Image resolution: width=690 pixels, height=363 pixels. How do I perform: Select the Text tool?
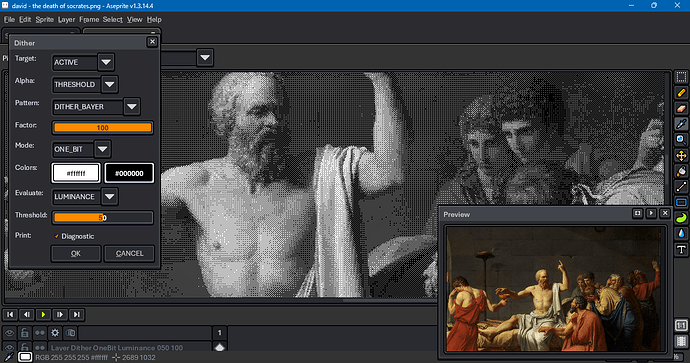pos(681,249)
